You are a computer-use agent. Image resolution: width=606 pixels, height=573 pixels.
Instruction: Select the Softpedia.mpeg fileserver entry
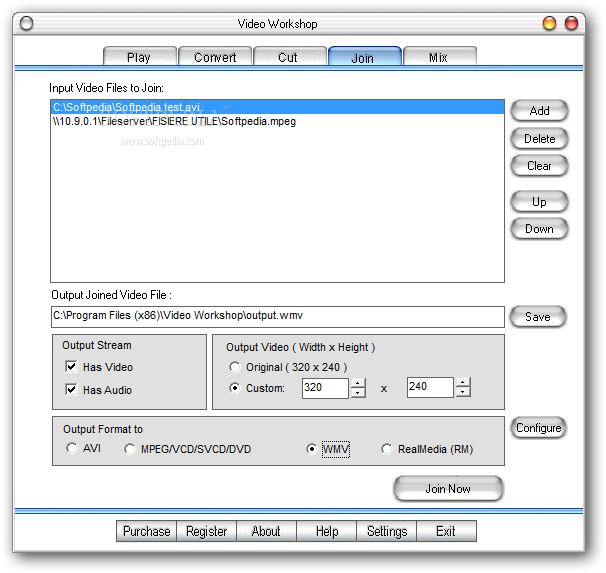click(x=277, y=121)
